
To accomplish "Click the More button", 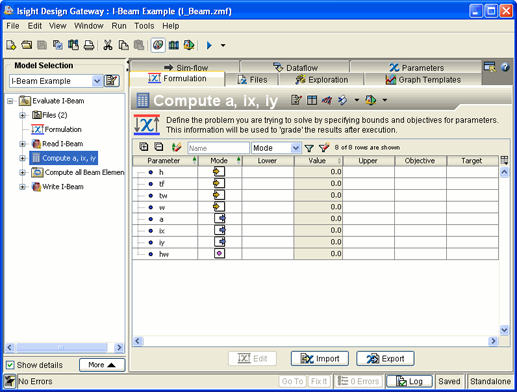I will (102, 365).
